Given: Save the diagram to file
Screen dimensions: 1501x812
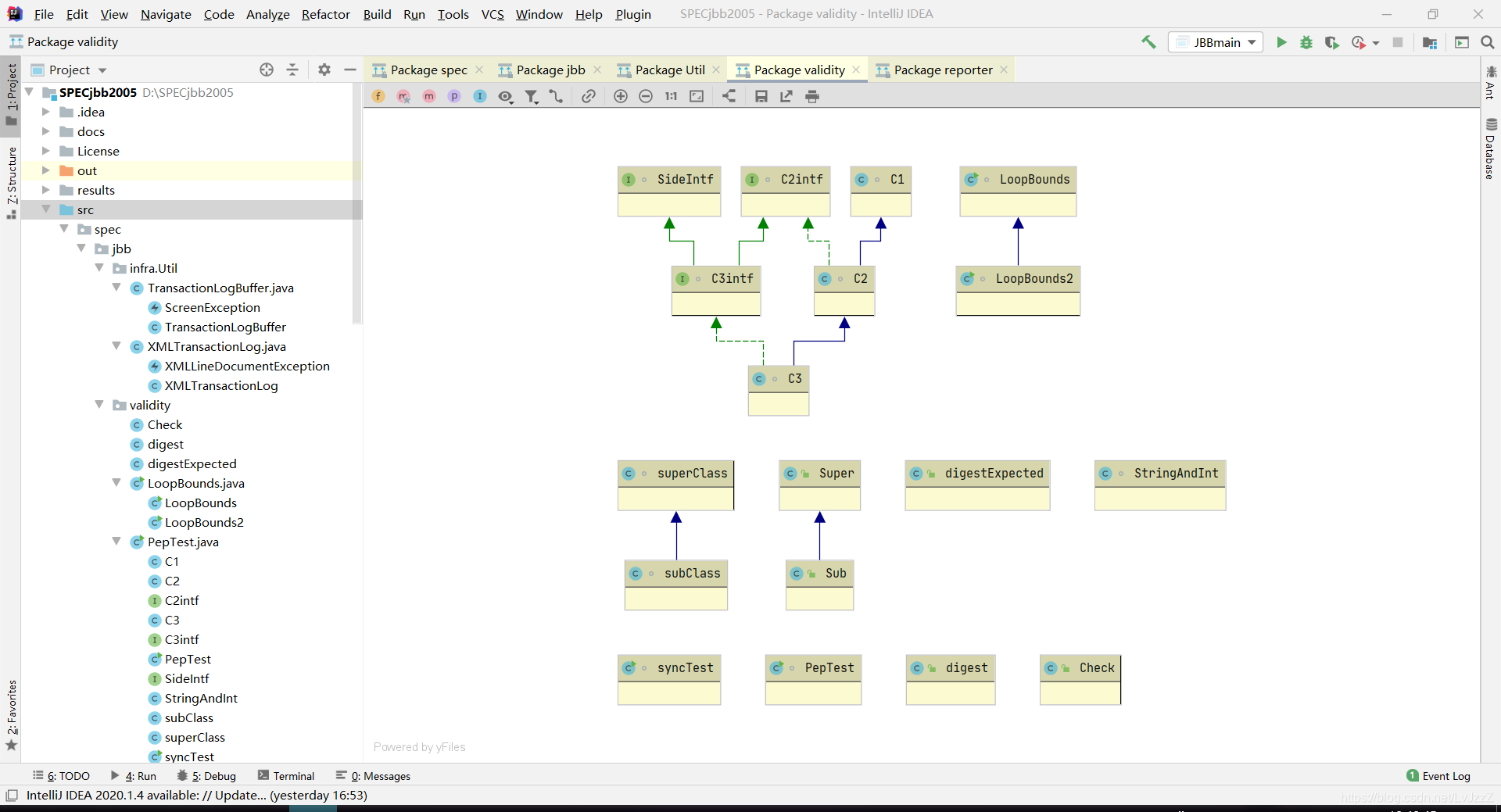Looking at the screenshot, I should point(761,96).
